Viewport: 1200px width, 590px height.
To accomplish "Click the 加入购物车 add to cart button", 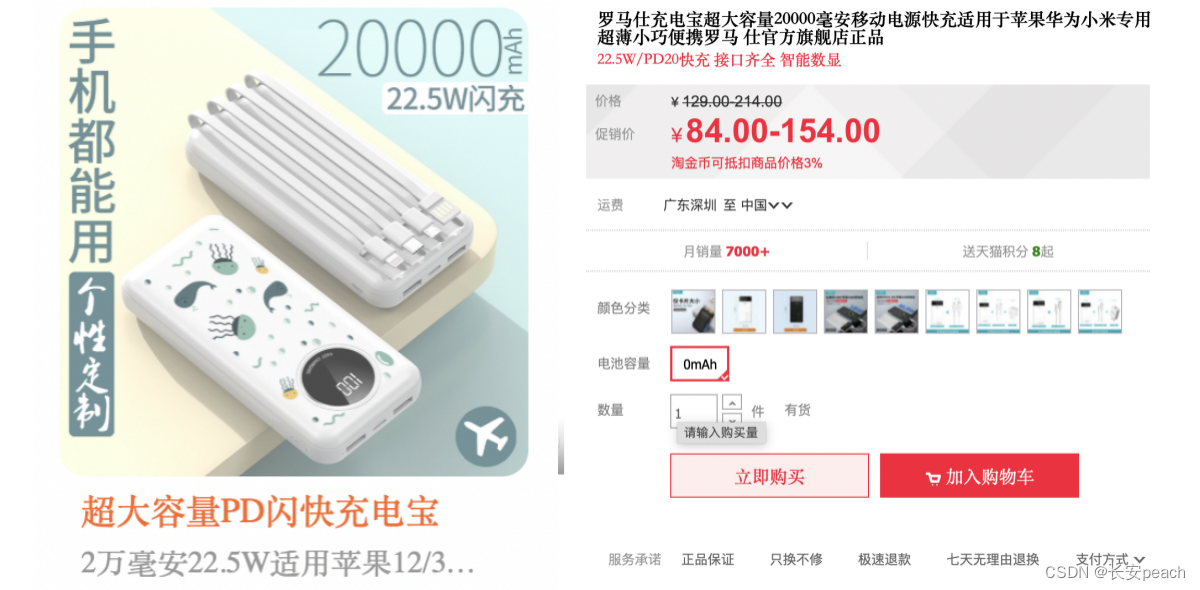I will pyautogui.click(x=979, y=476).
